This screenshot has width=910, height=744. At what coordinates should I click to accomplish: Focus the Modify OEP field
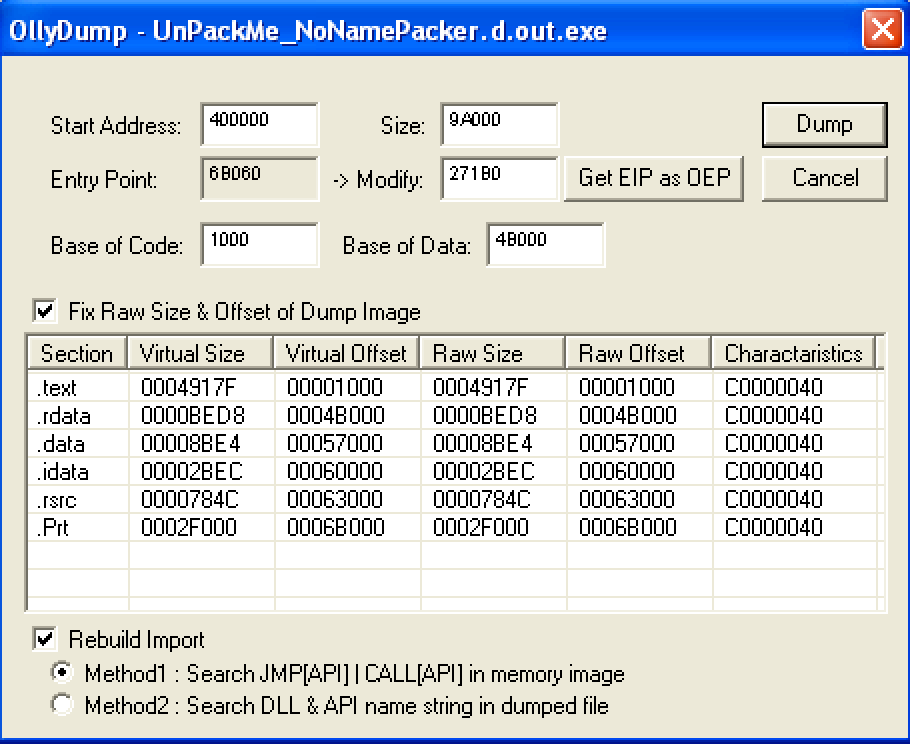point(499,178)
